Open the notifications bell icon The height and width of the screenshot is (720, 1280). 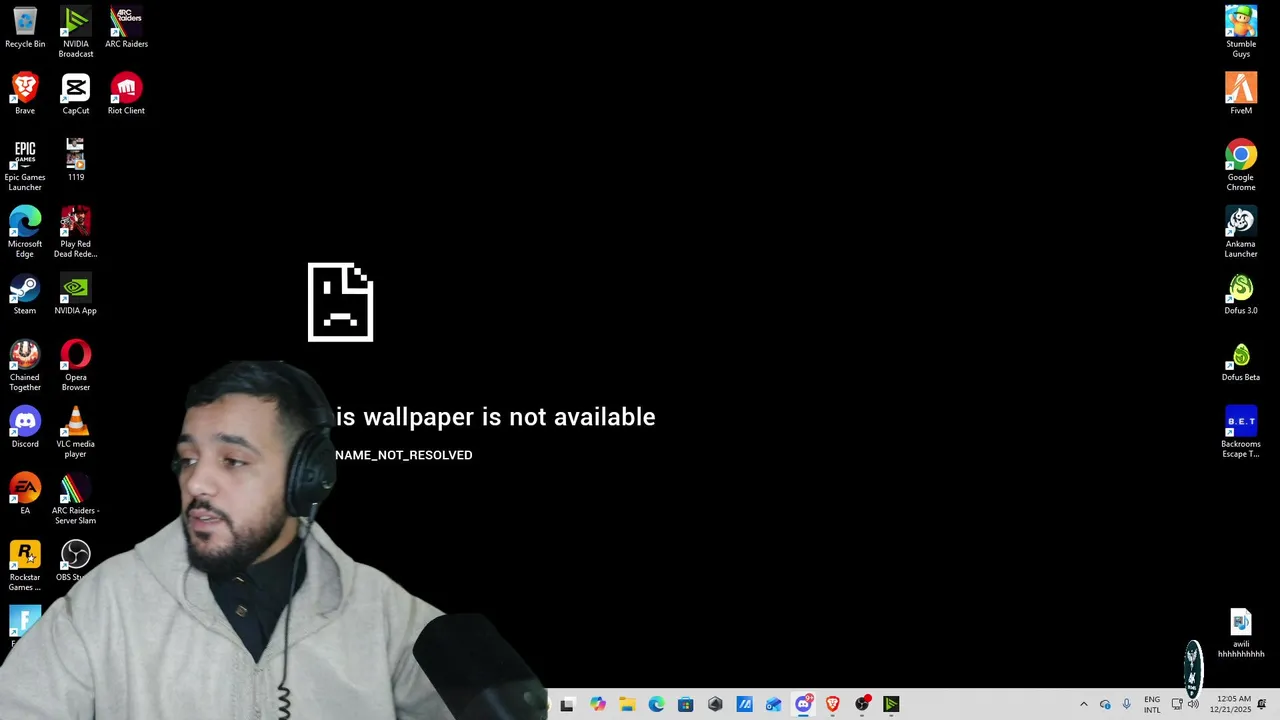click(1261, 705)
